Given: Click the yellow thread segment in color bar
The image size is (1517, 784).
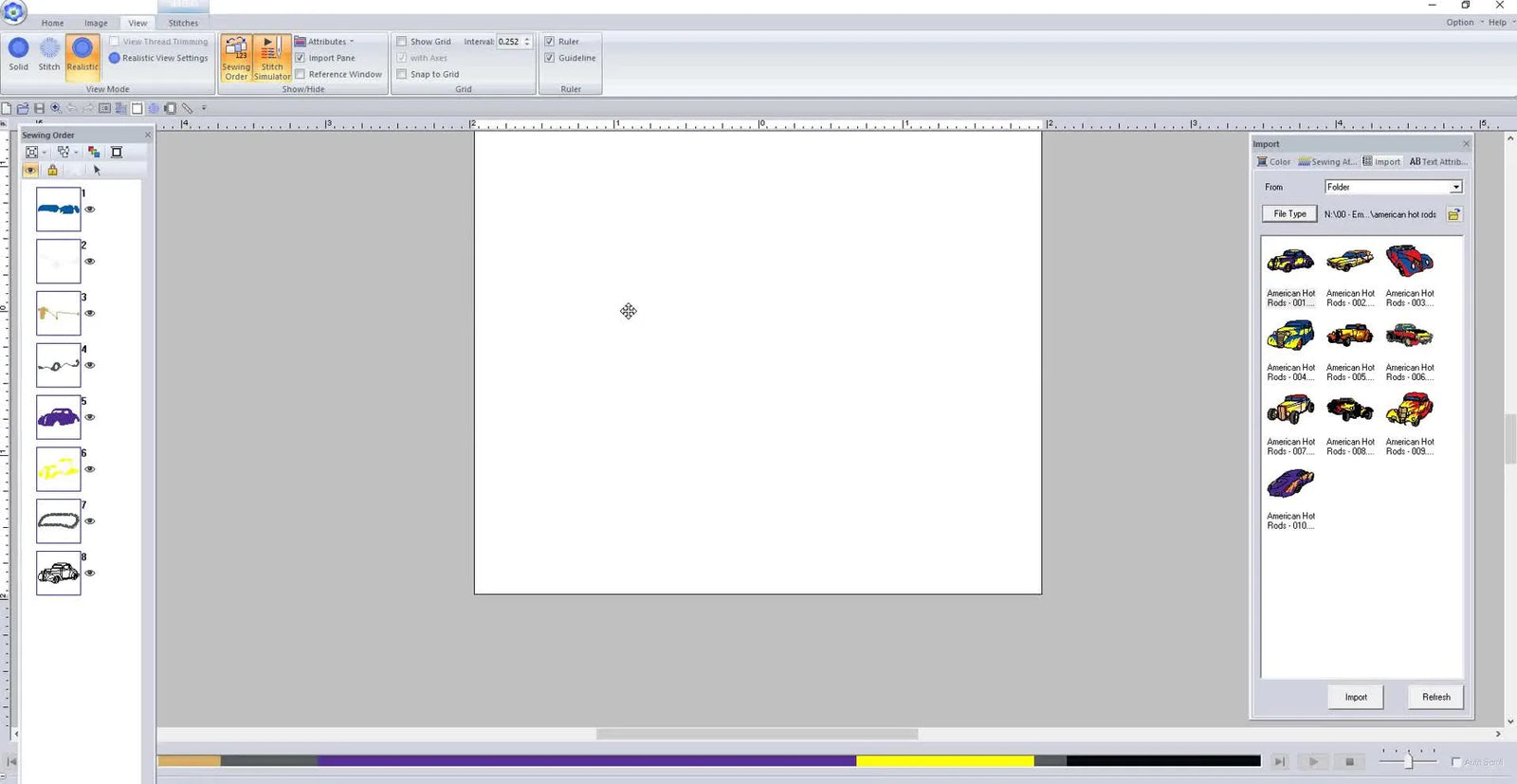Looking at the screenshot, I should pos(944,760).
